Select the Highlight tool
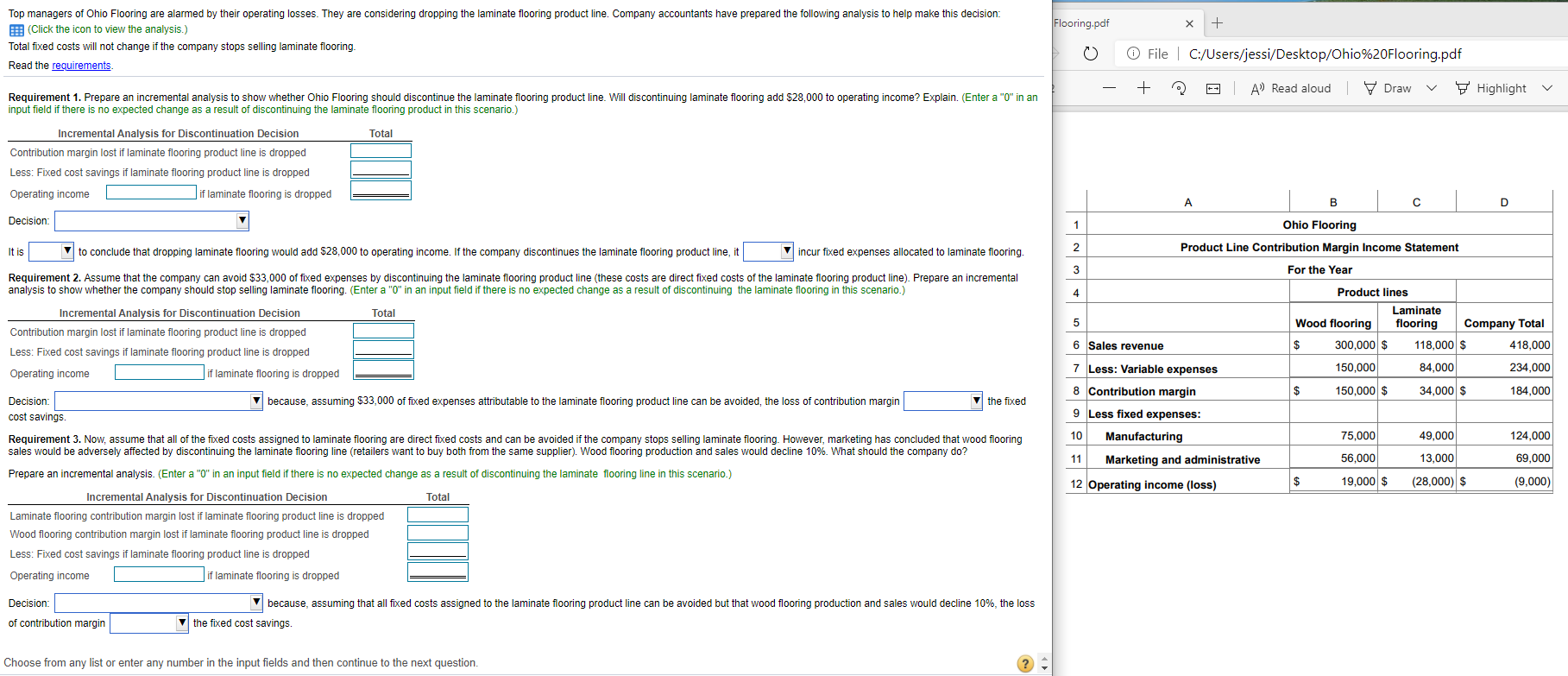 1490,88
